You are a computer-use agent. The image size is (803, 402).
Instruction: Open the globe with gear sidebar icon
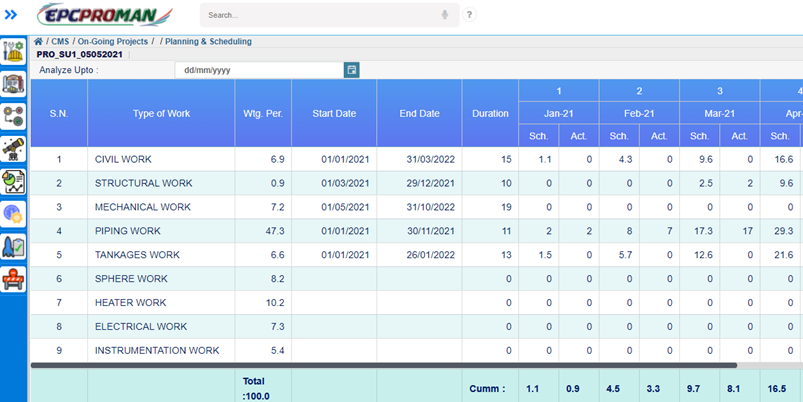coord(13,214)
